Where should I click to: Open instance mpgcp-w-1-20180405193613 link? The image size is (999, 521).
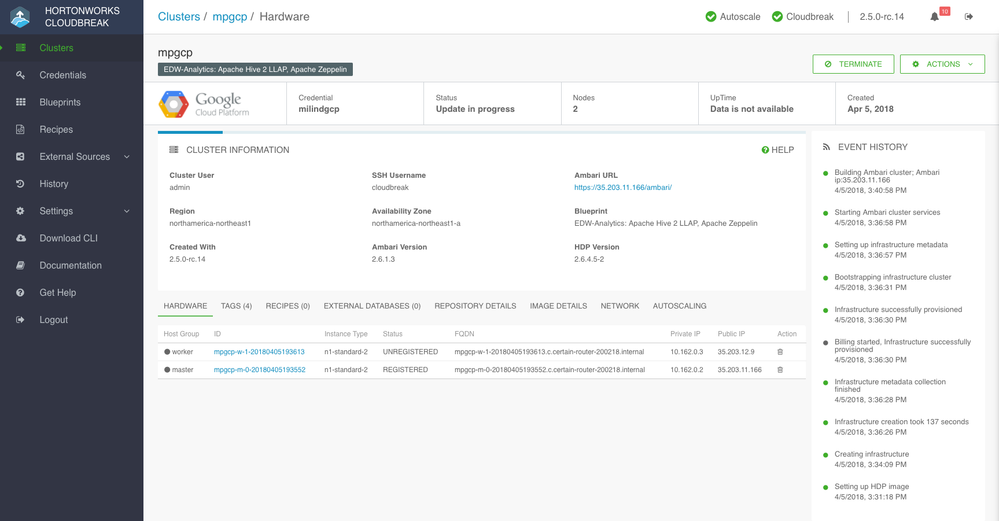click(259, 352)
